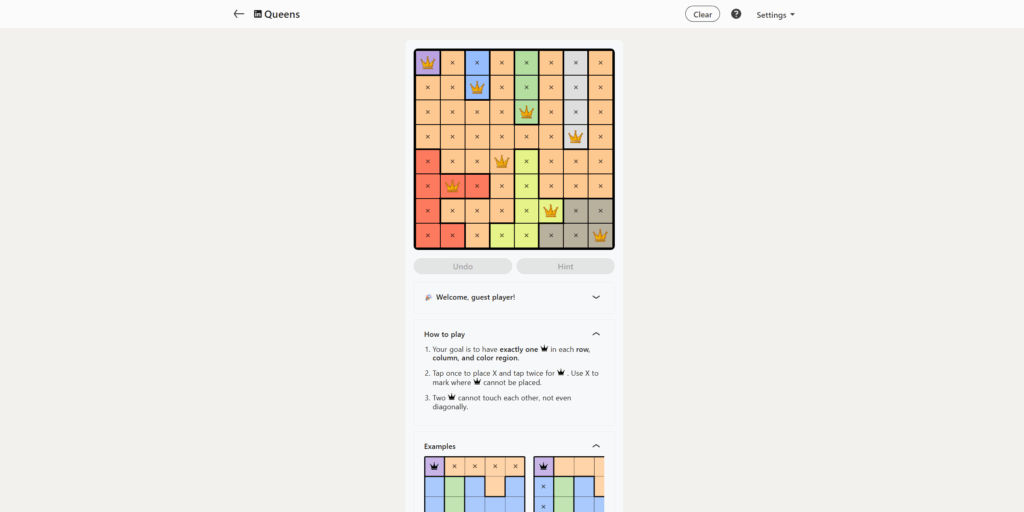This screenshot has height=512, width=1024.
Task: Click the Undo button
Action: [463, 266]
